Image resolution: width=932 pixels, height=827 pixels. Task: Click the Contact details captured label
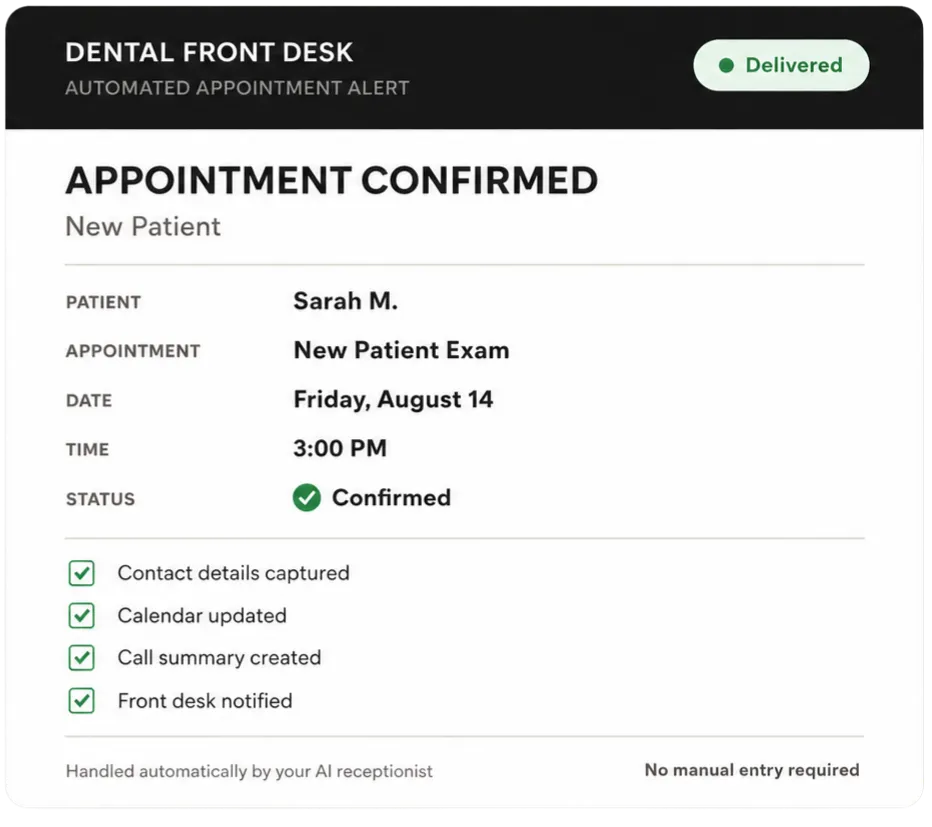click(x=234, y=574)
